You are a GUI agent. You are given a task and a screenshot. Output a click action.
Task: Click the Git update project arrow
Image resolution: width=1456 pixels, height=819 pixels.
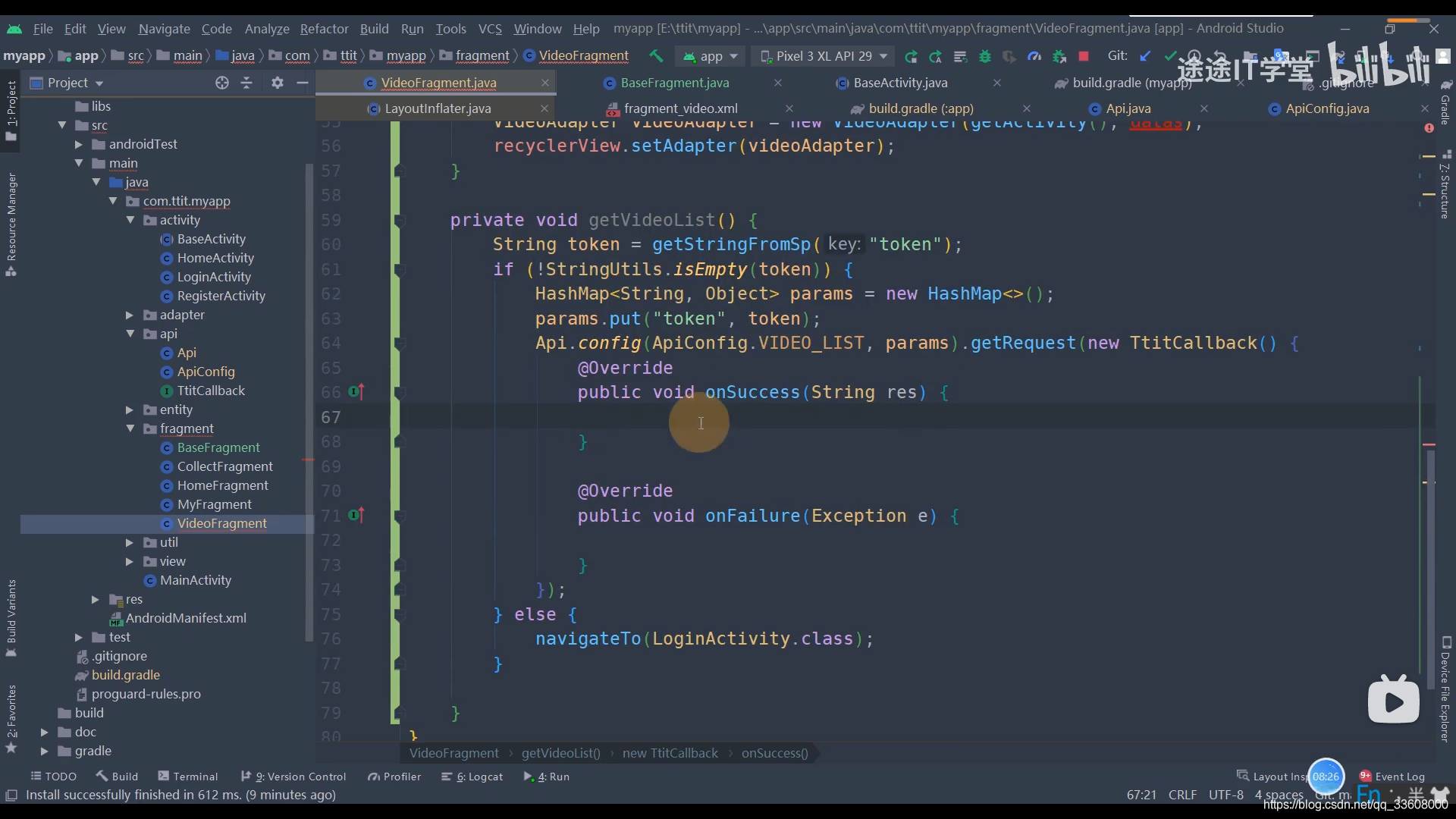[x=1145, y=56]
